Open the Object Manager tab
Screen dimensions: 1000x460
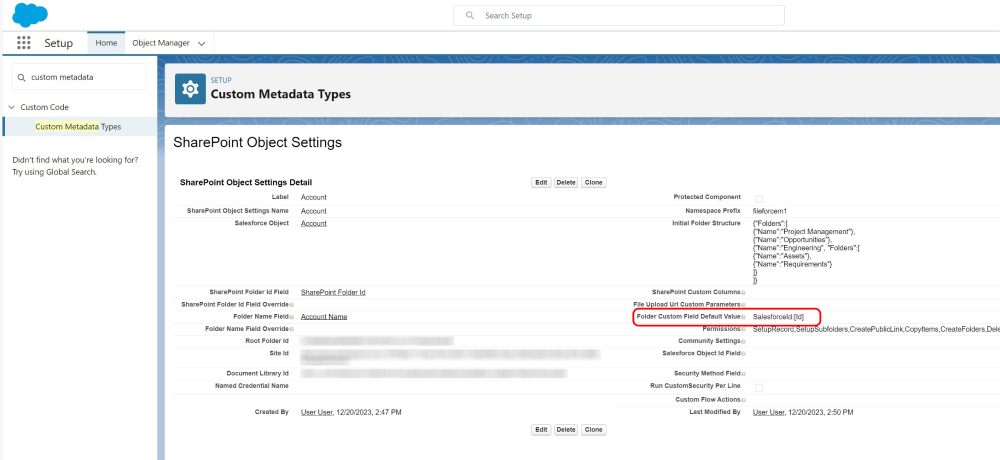(160, 44)
